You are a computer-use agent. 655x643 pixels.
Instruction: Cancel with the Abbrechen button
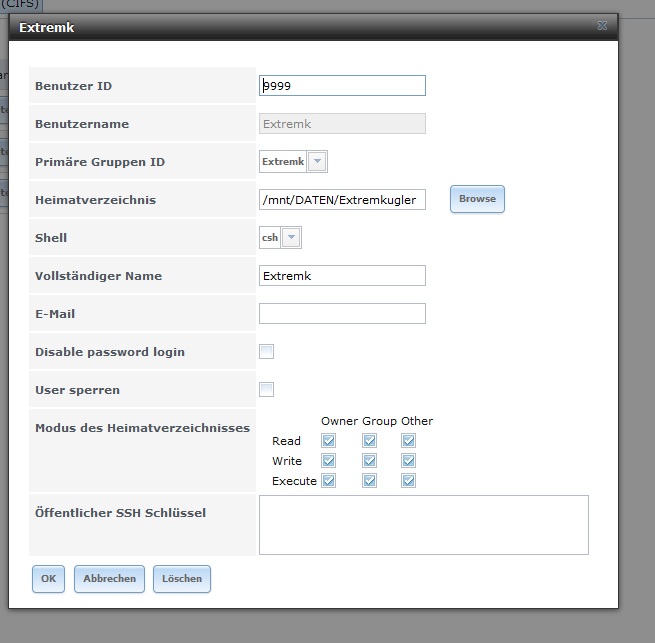109,579
